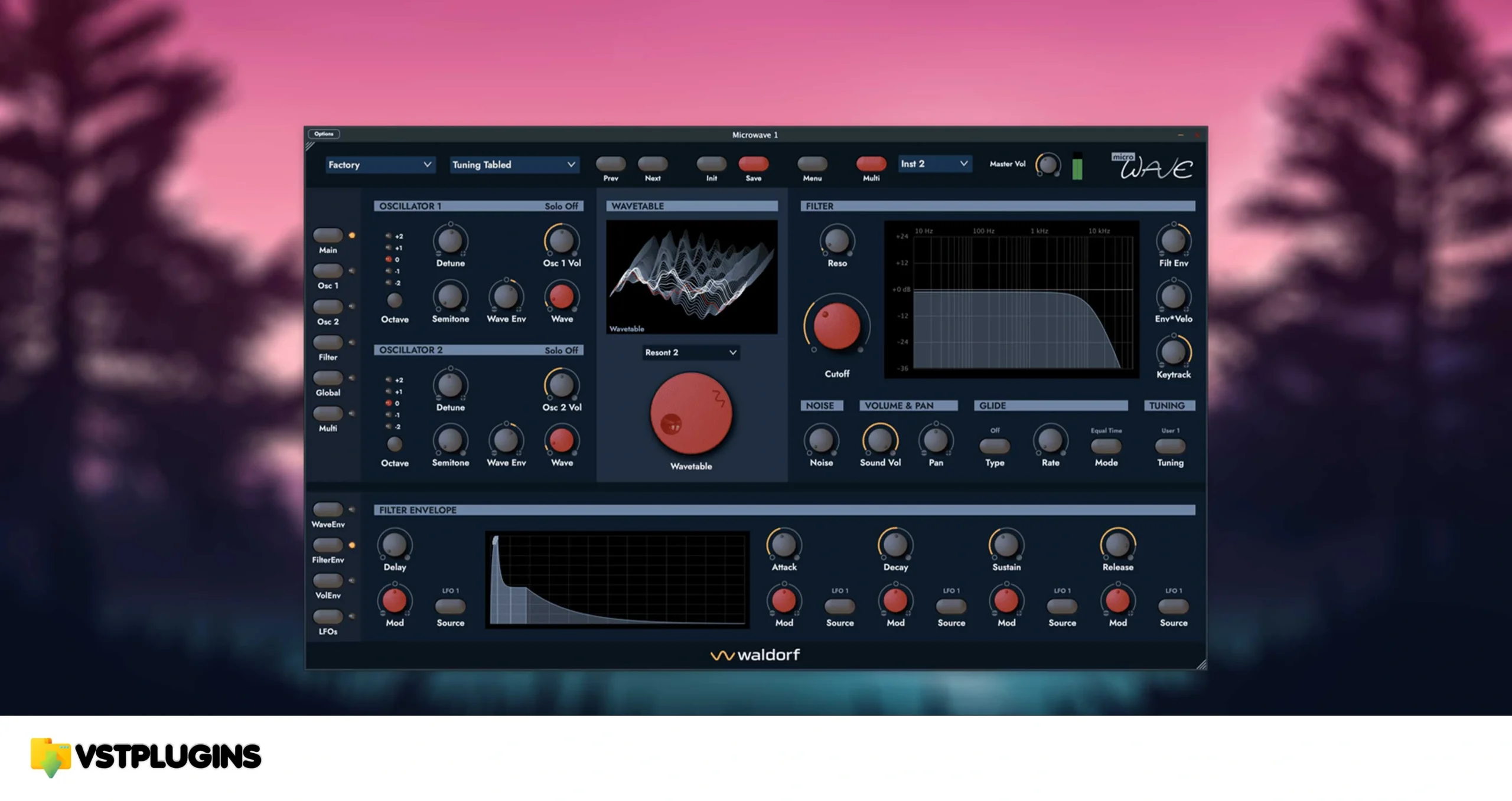Switch to the LFOs tab
The width and height of the screenshot is (1512, 801).
tap(328, 616)
